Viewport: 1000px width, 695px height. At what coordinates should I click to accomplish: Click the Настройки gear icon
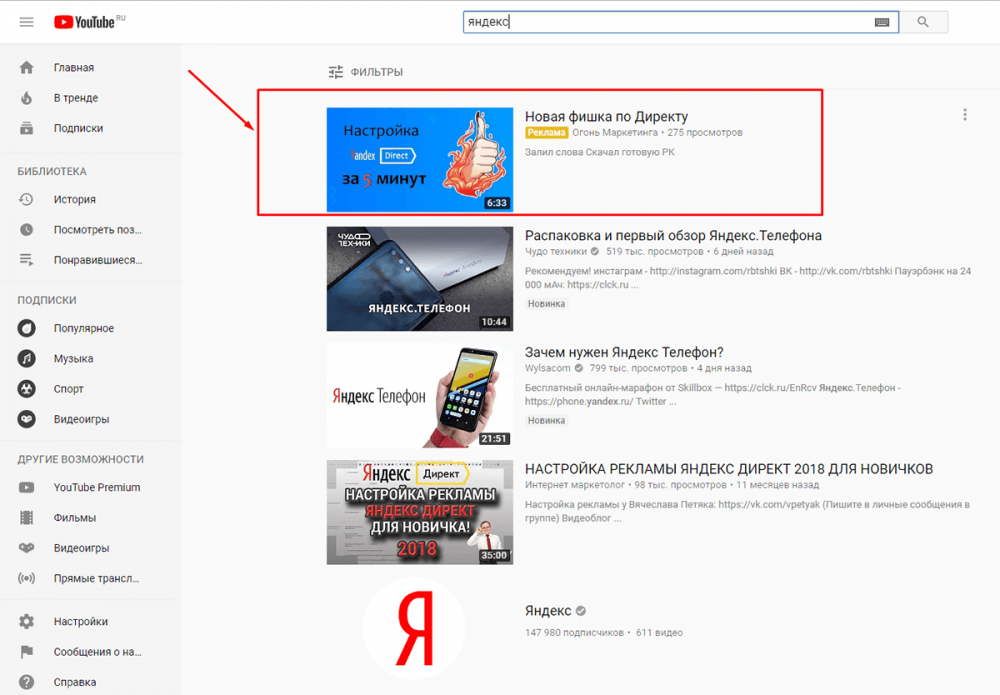[x=26, y=621]
